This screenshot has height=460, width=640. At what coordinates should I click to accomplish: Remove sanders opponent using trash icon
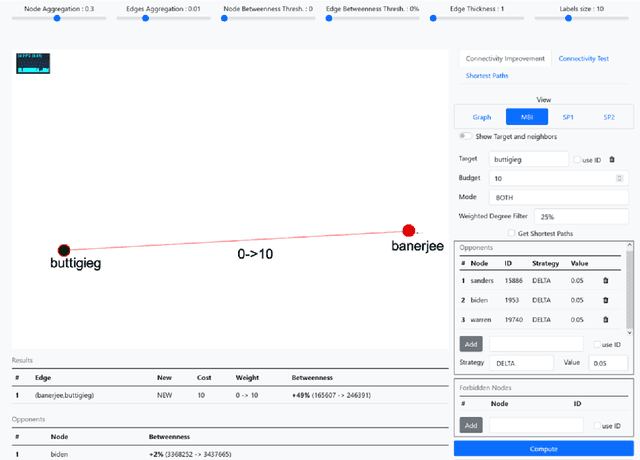click(x=606, y=280)
